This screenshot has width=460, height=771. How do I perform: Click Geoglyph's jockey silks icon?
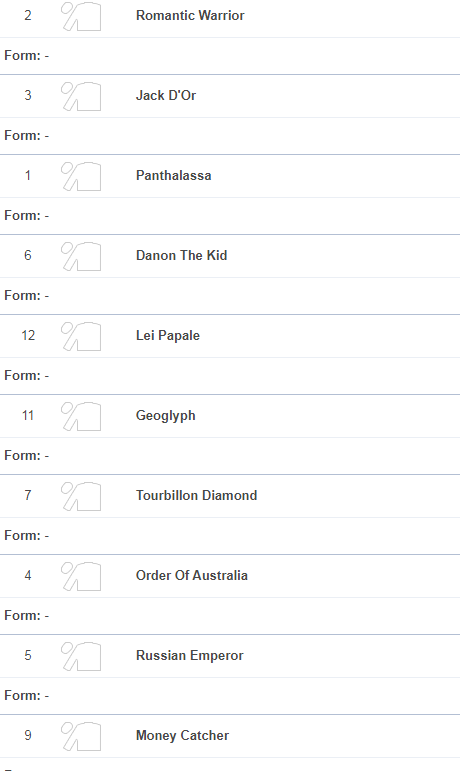81,416
